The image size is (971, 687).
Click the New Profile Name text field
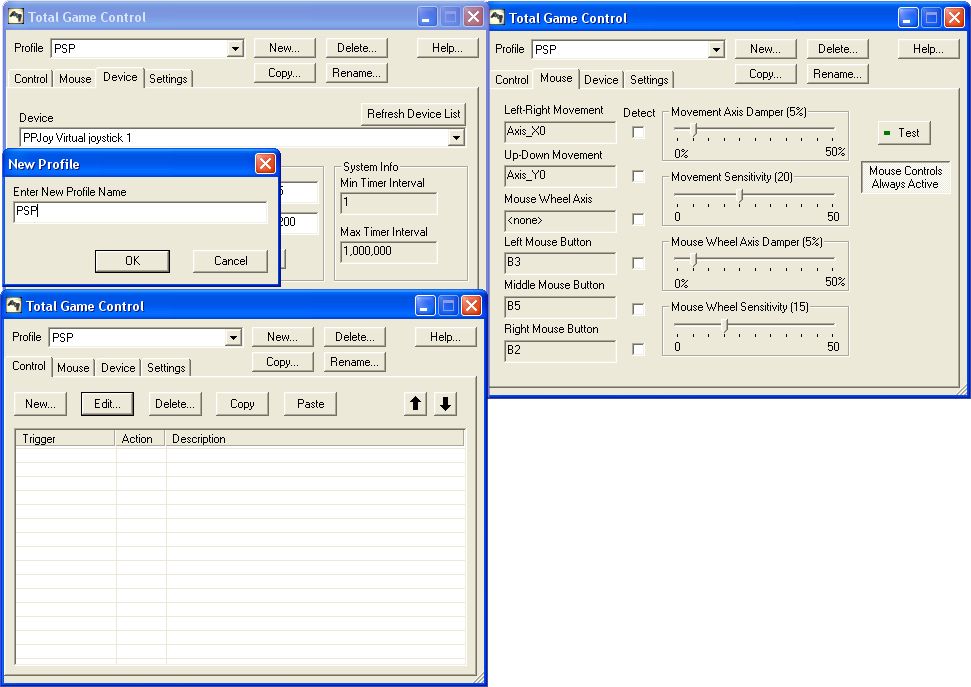(x=140, y=211)
